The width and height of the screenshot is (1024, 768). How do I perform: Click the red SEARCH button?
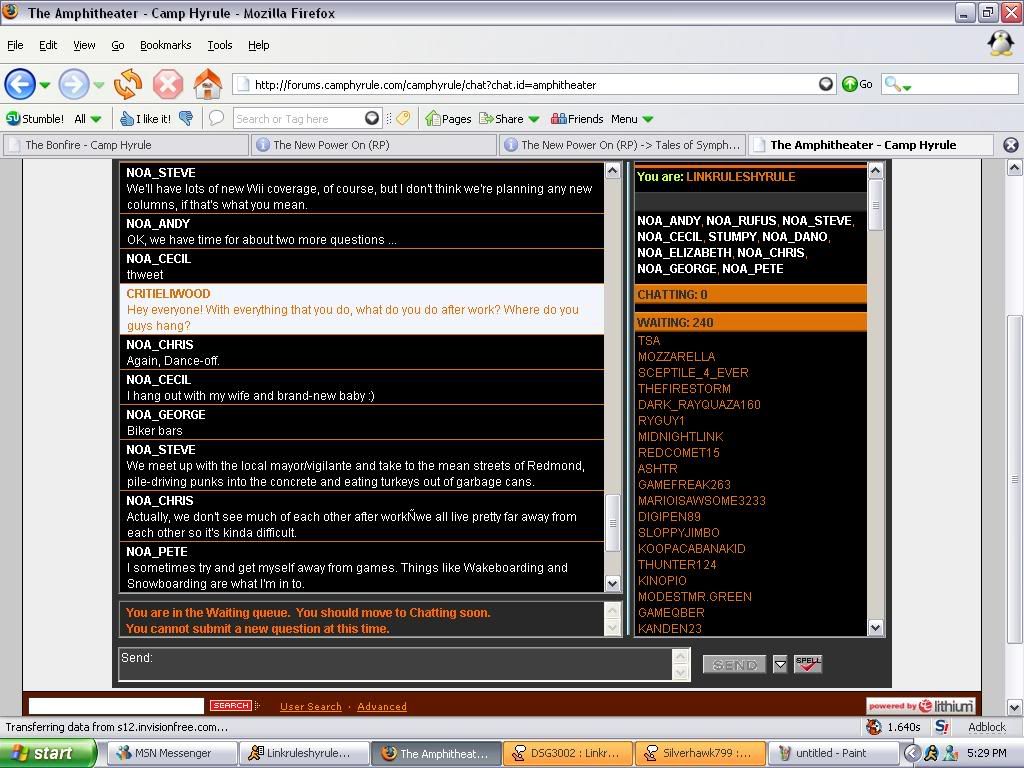click(x=231, y=706)
